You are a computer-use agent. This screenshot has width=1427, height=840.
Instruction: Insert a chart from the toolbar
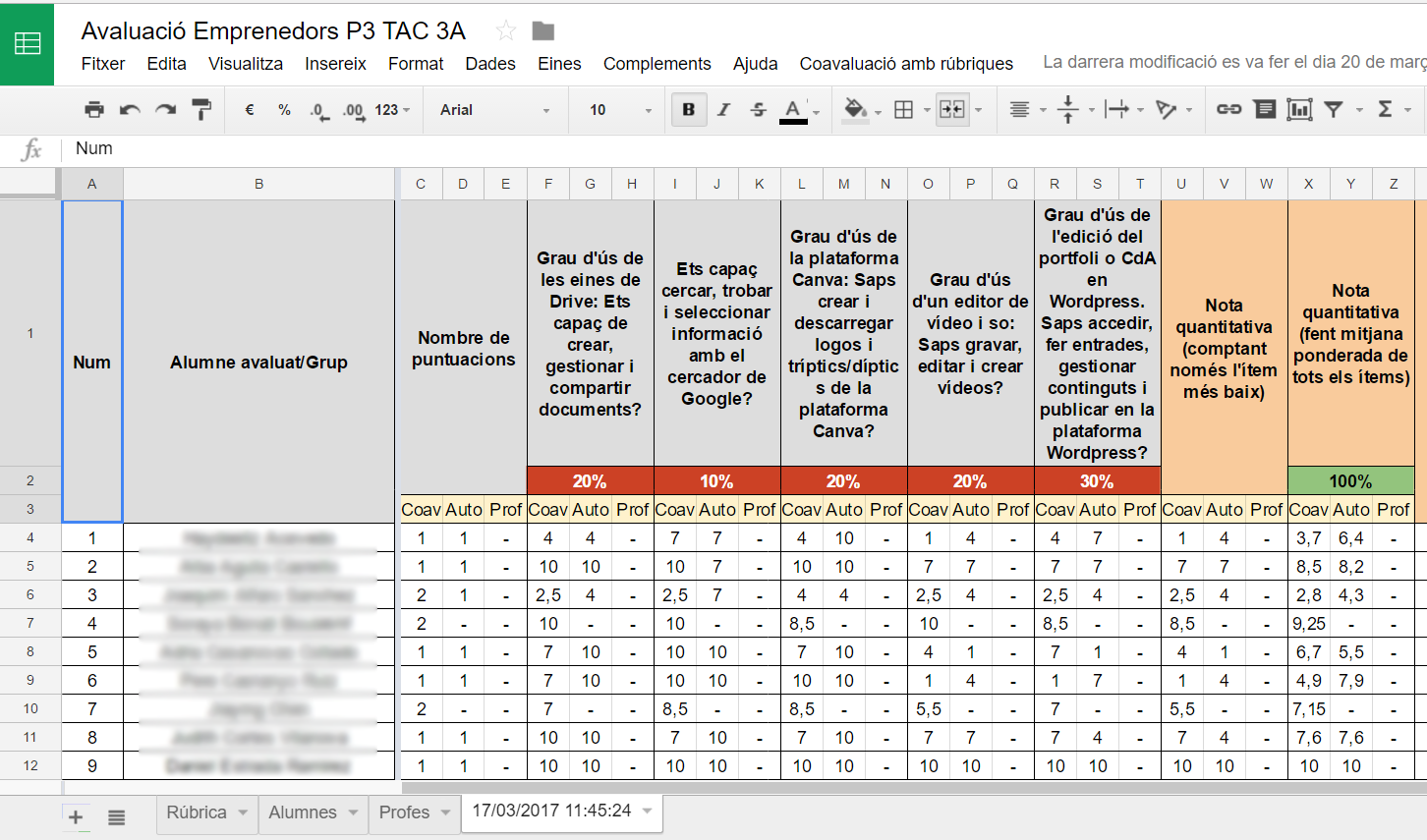pos(1299,109)
